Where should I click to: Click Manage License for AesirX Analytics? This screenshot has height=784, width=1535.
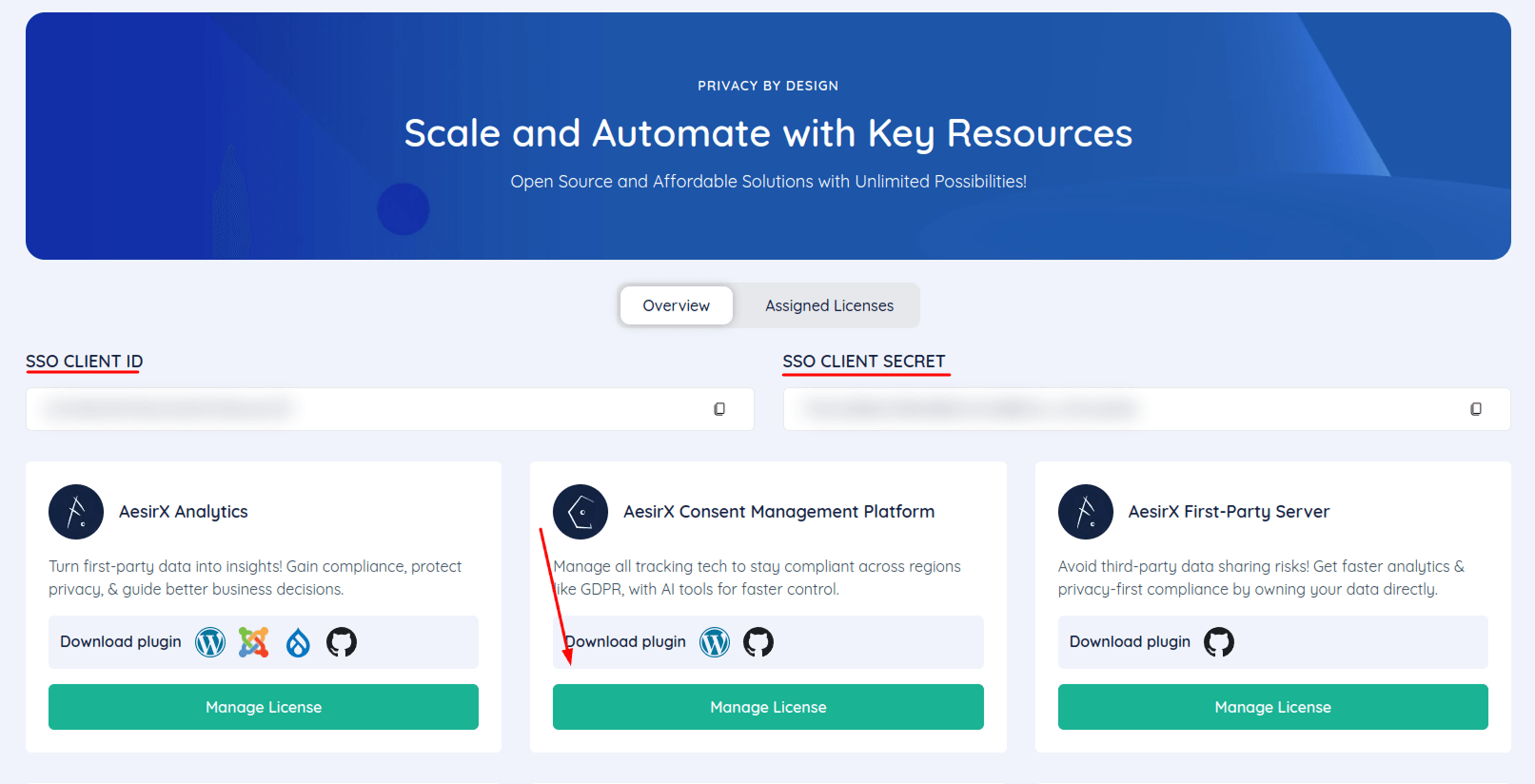pyautogui.click(x=264, y=707)
